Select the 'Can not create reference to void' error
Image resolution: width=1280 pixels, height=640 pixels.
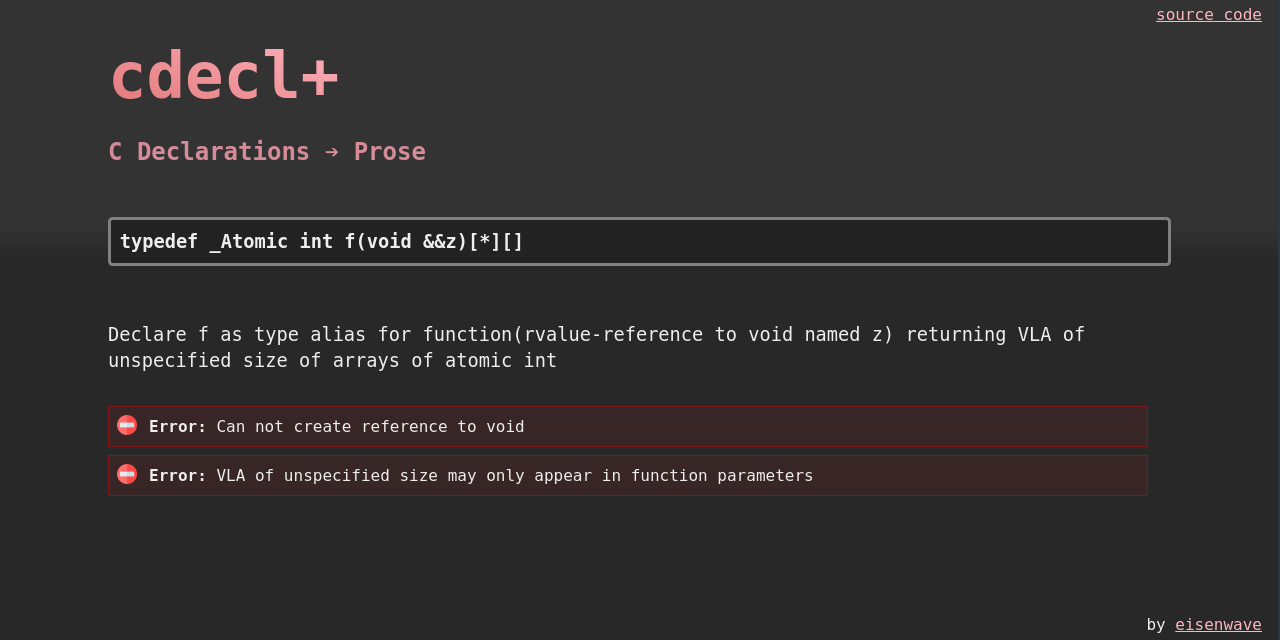(370, 427)
